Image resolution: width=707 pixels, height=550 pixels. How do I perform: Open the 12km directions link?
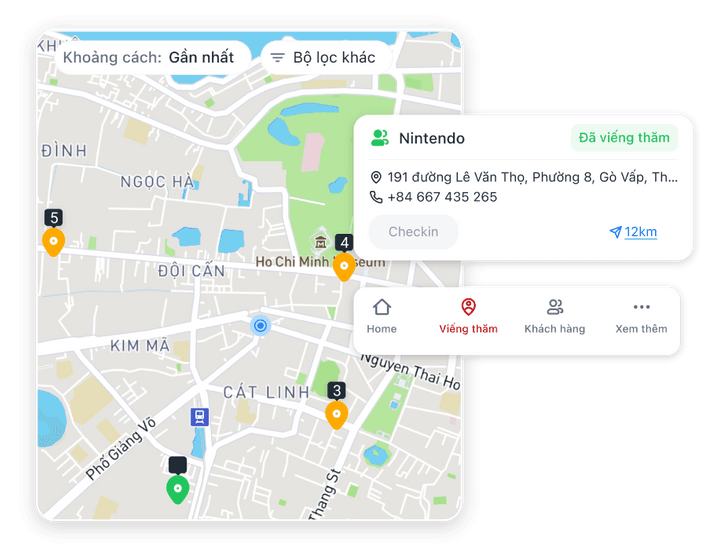pyautogui.click(x=634, y=232)
